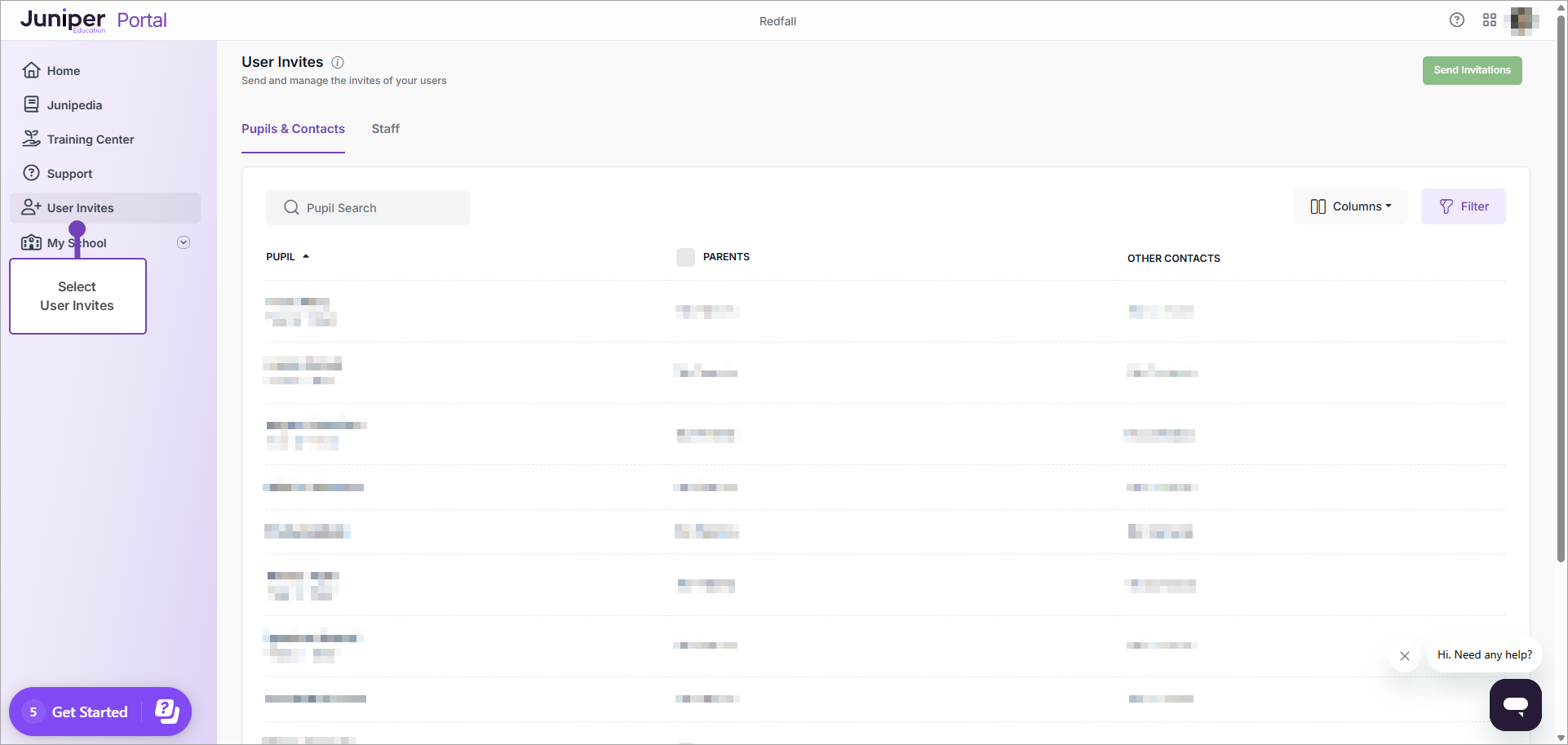Click the Juniper Education logo
Viewport: 1568px width, 745px height.
pos(62,20)
